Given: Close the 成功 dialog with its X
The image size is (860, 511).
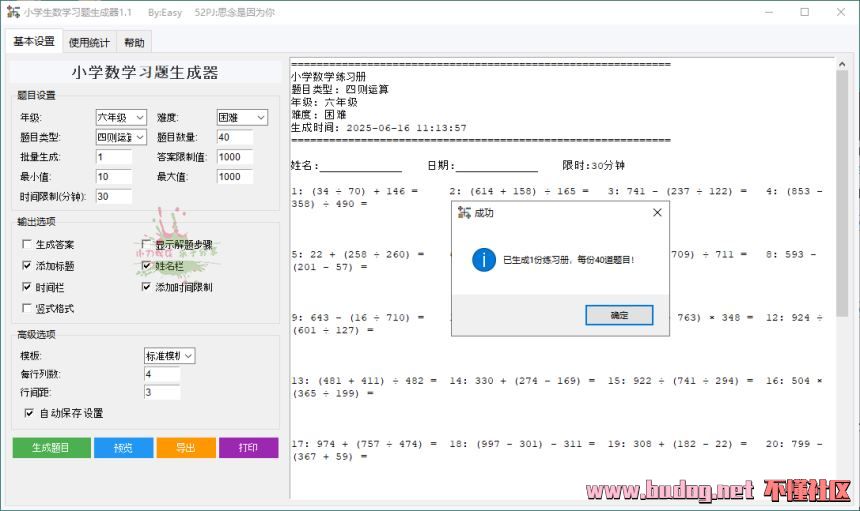Looking at the screenshot, I should pos(657,212).
